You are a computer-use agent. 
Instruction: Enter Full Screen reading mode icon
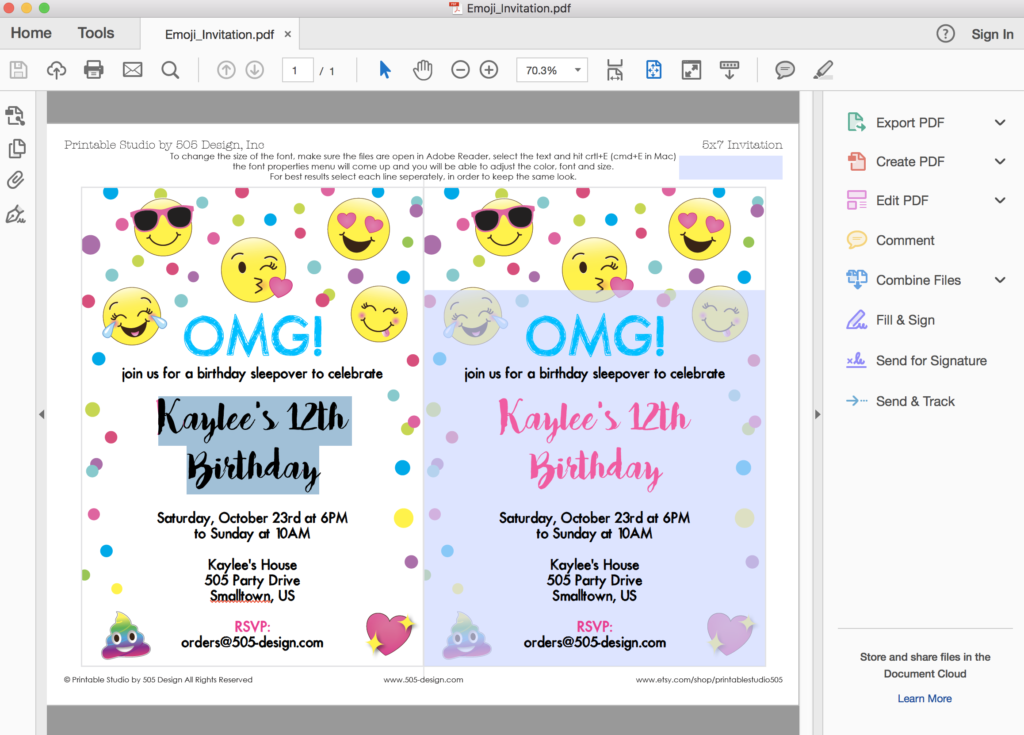point(691,69)
